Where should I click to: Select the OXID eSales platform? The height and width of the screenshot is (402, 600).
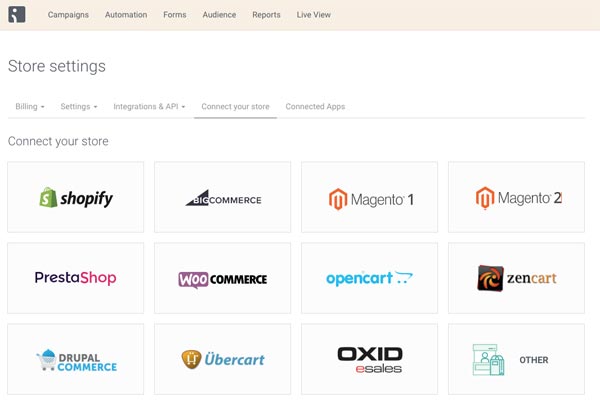click(x=370, y=359)
